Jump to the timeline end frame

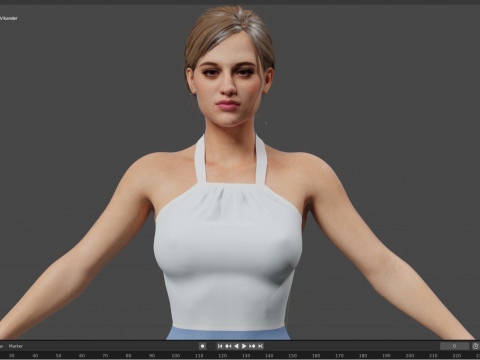(x=260, y=346)
